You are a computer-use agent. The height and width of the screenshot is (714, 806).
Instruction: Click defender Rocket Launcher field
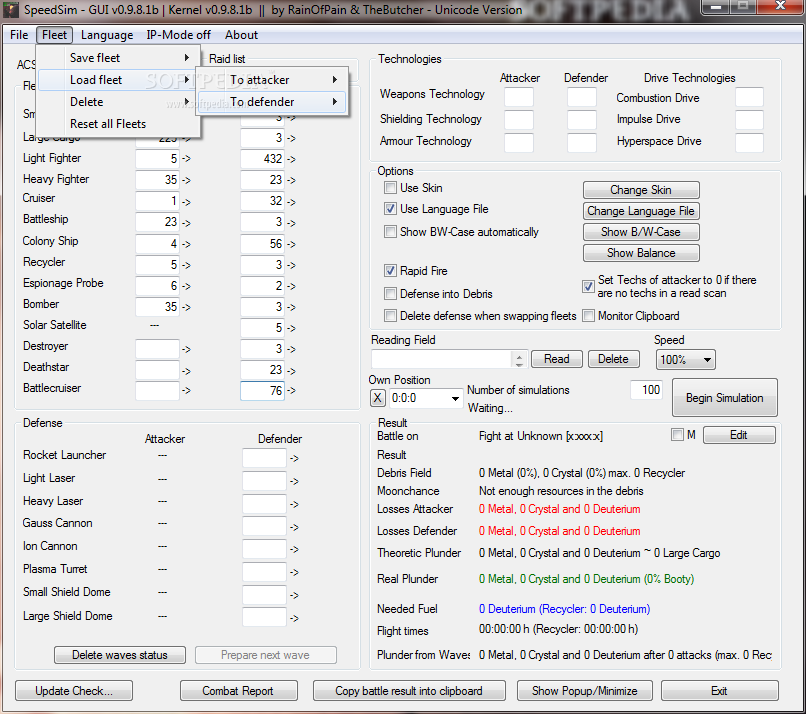point(264,457)
